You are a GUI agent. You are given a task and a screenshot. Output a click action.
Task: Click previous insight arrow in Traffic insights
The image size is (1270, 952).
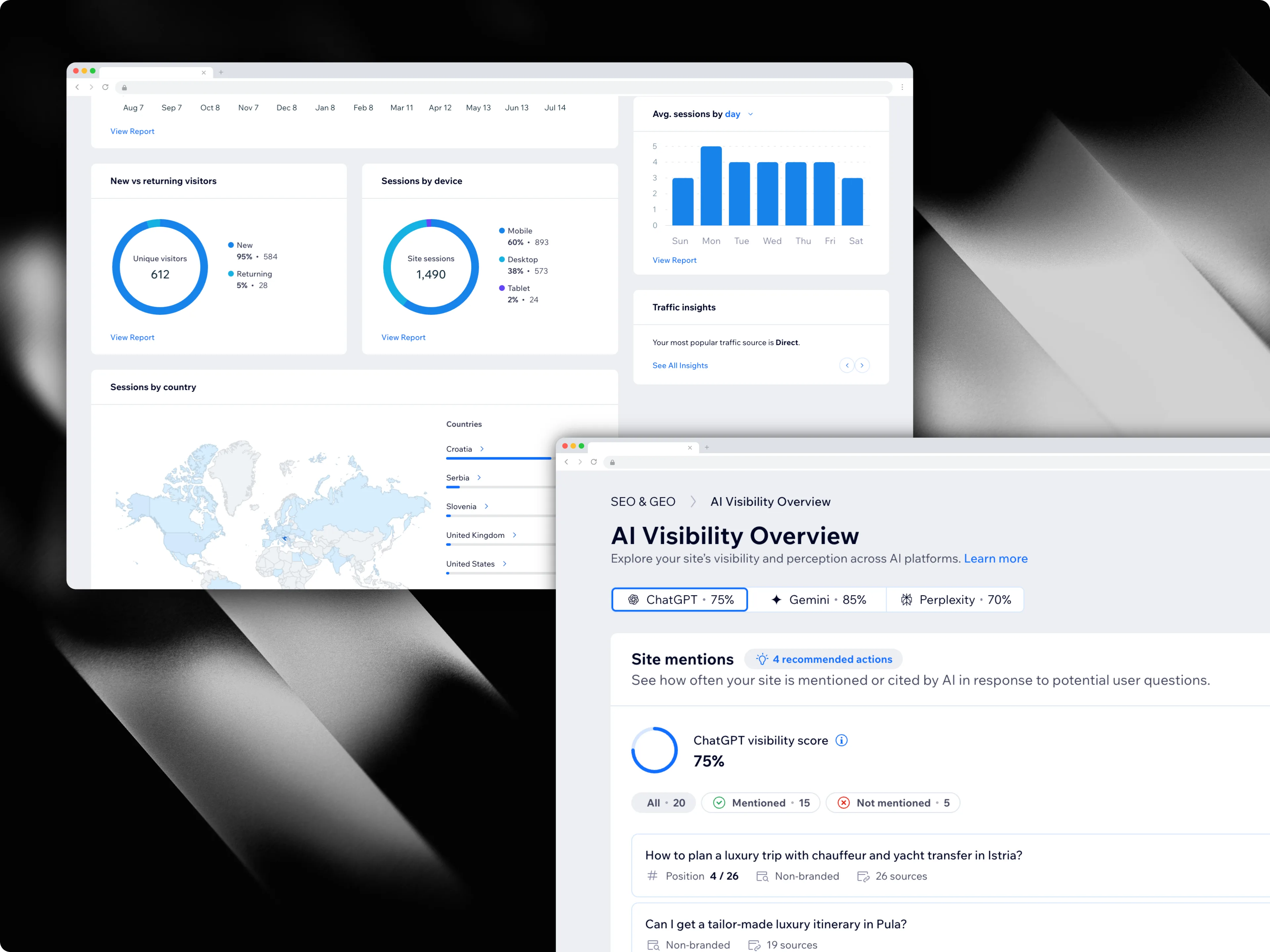847,366
